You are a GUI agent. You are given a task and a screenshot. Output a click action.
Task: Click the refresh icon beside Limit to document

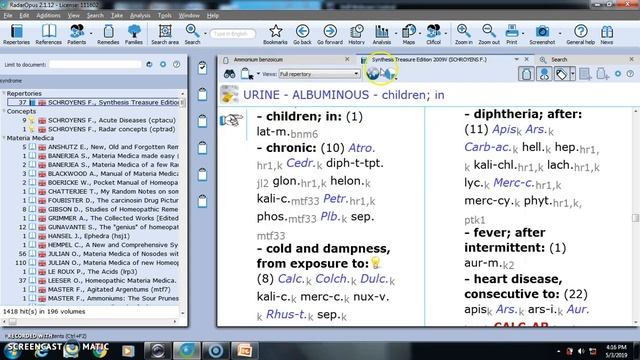[x=149, y=64]
